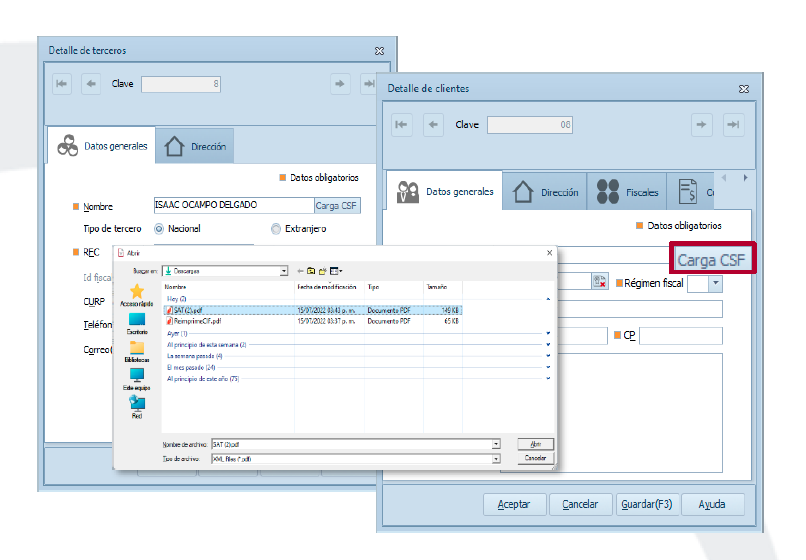
Task: Click the Nombre field with ISAAC OCAMPO DELGADO
Action: click(x=234, y=205)
